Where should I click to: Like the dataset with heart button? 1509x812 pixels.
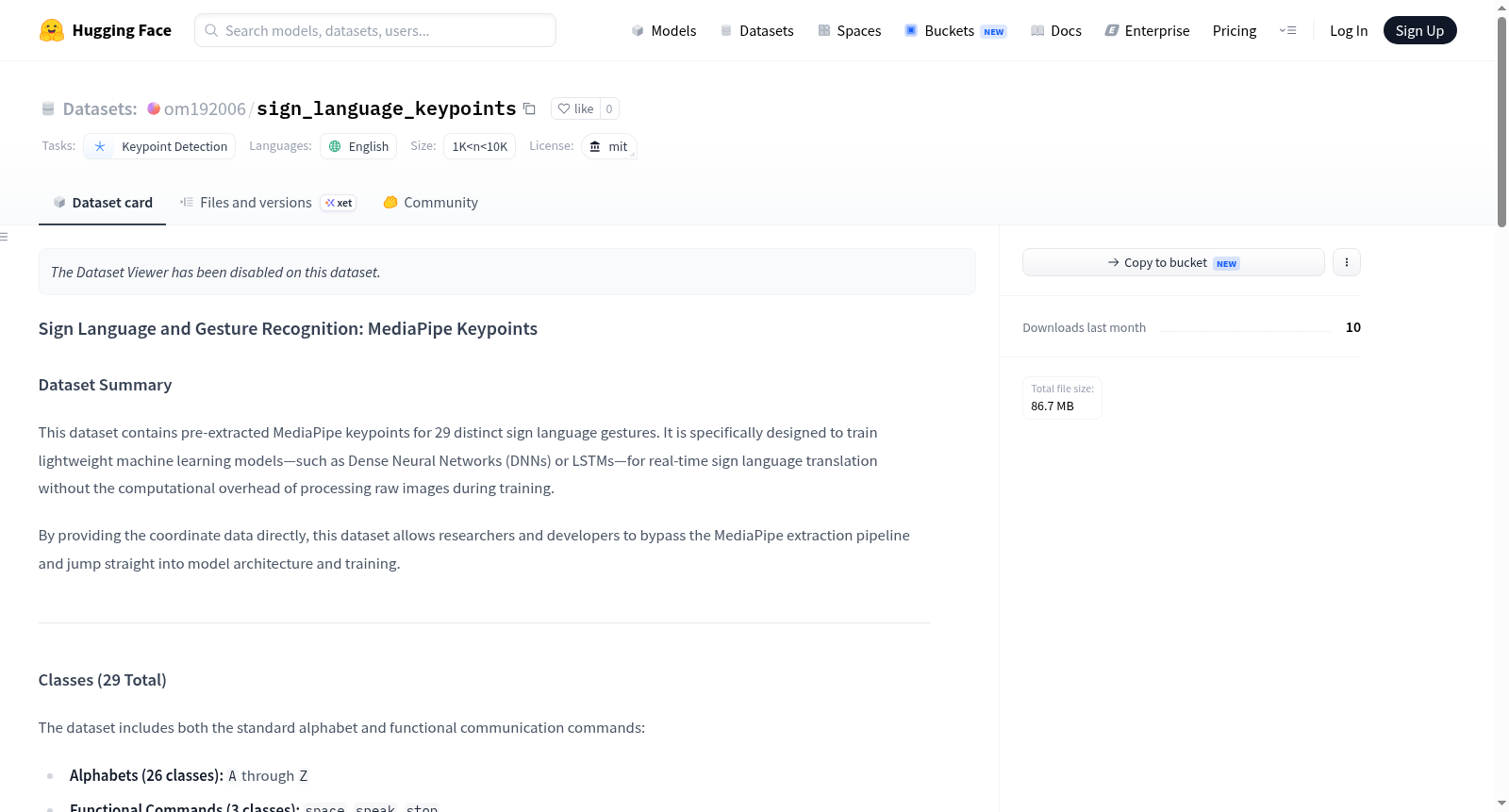575,108
